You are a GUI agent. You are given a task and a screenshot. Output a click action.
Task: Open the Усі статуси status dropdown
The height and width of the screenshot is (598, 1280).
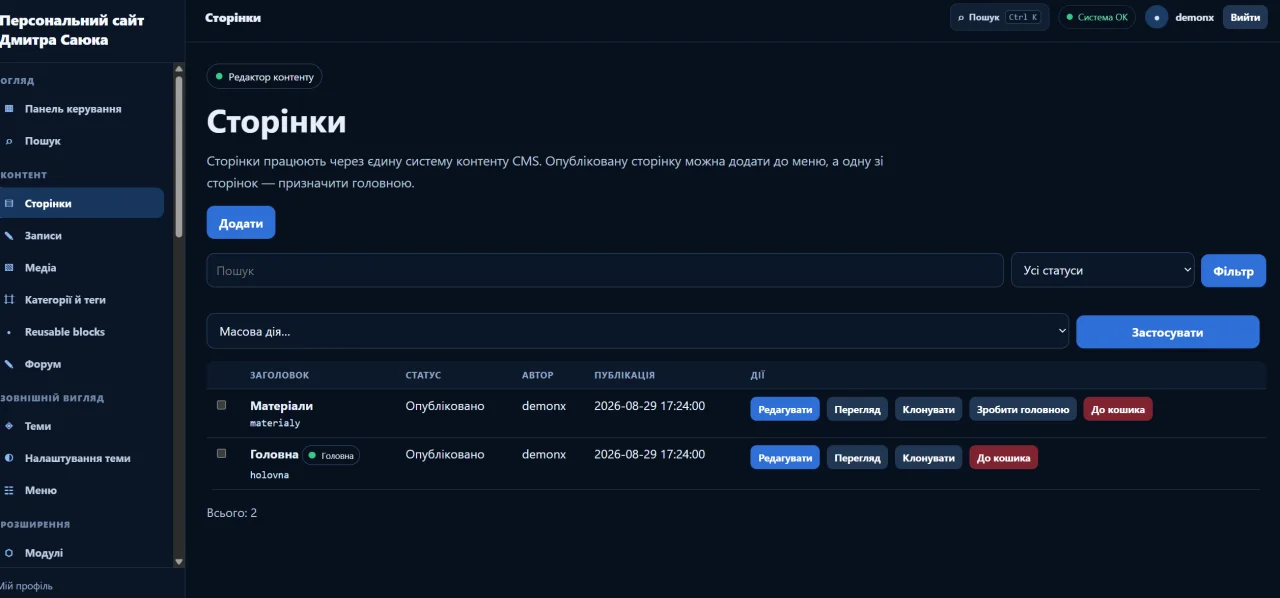tap(1103, 270)
